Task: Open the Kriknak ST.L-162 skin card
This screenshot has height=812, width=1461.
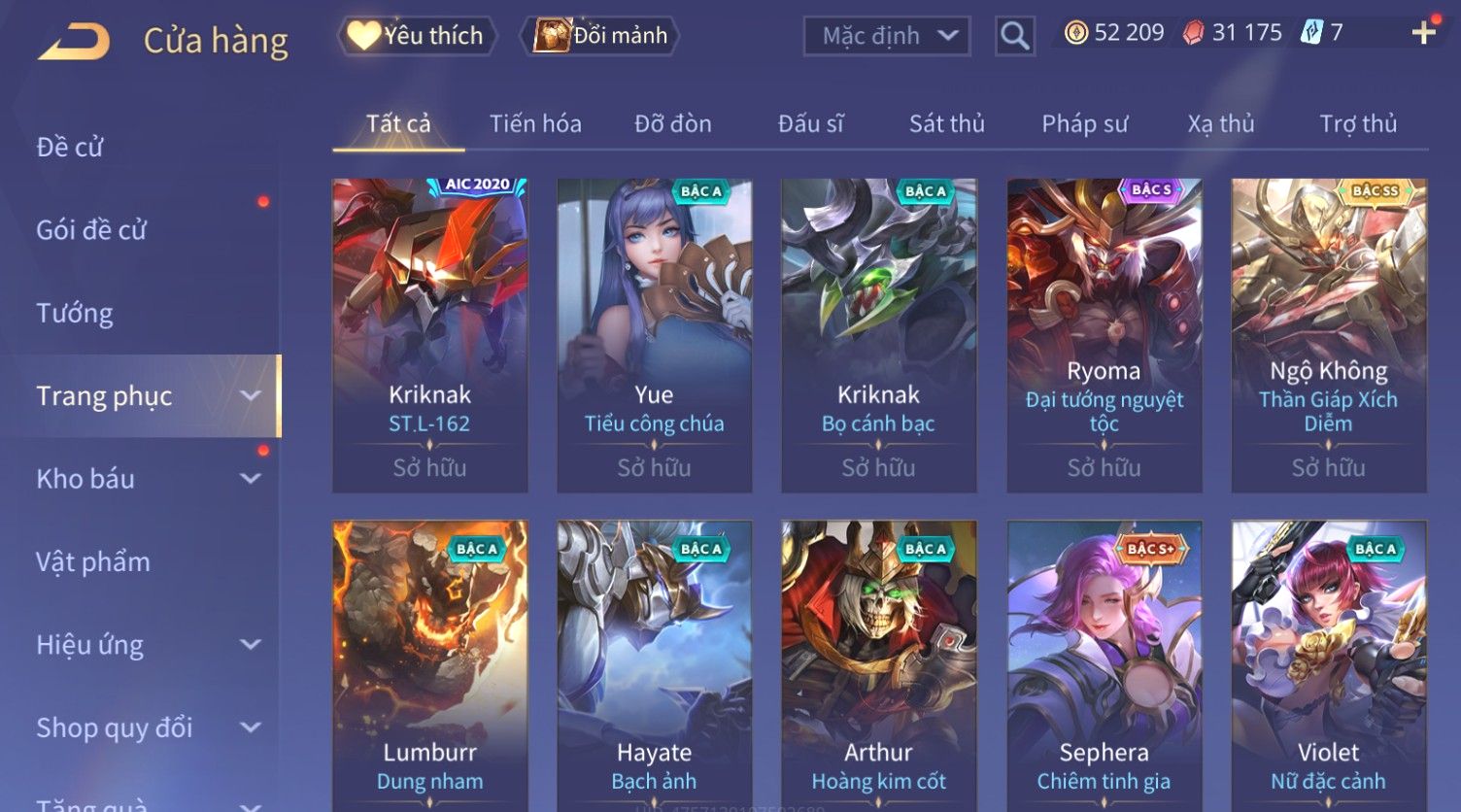Action: click(x=429, y=335)
